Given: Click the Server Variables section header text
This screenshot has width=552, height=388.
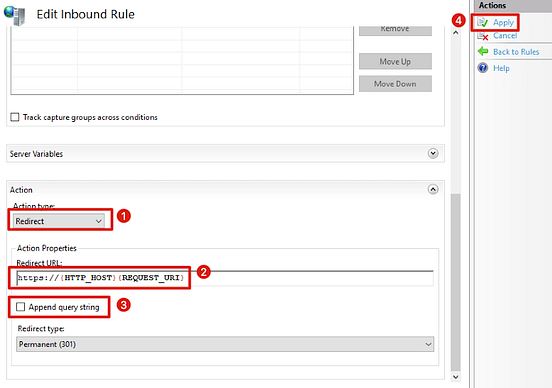Looking at the screenshot, I should [36, 154].
